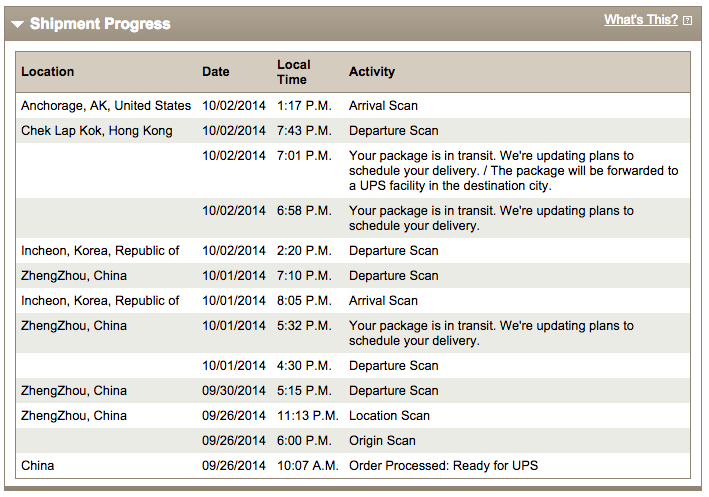Select the Activity column header
Screen dimensions: 709x497
[372, 71]
